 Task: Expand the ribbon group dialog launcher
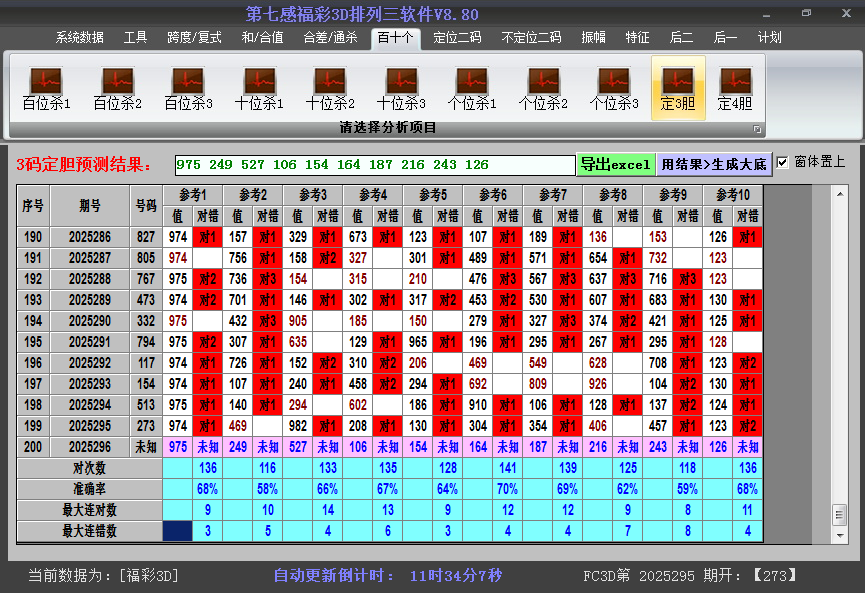[x=757, y=129]
